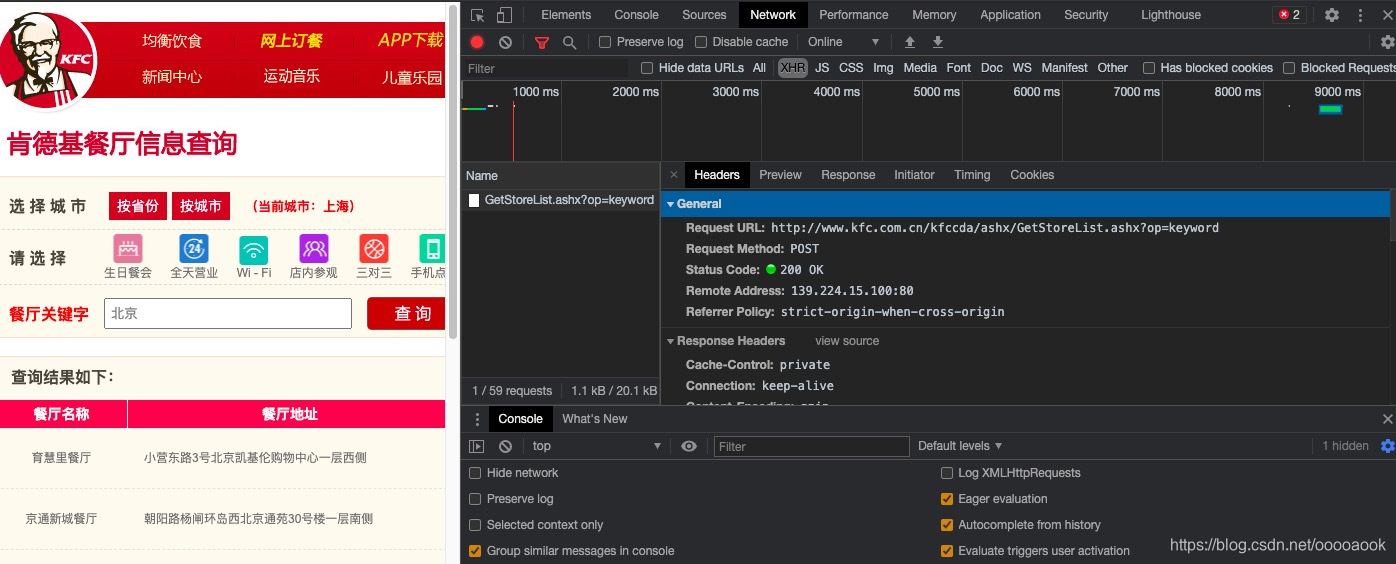Screen dimensions: 1396x564
Task: Click the 按城市 city button
Action: coord(201,206)
